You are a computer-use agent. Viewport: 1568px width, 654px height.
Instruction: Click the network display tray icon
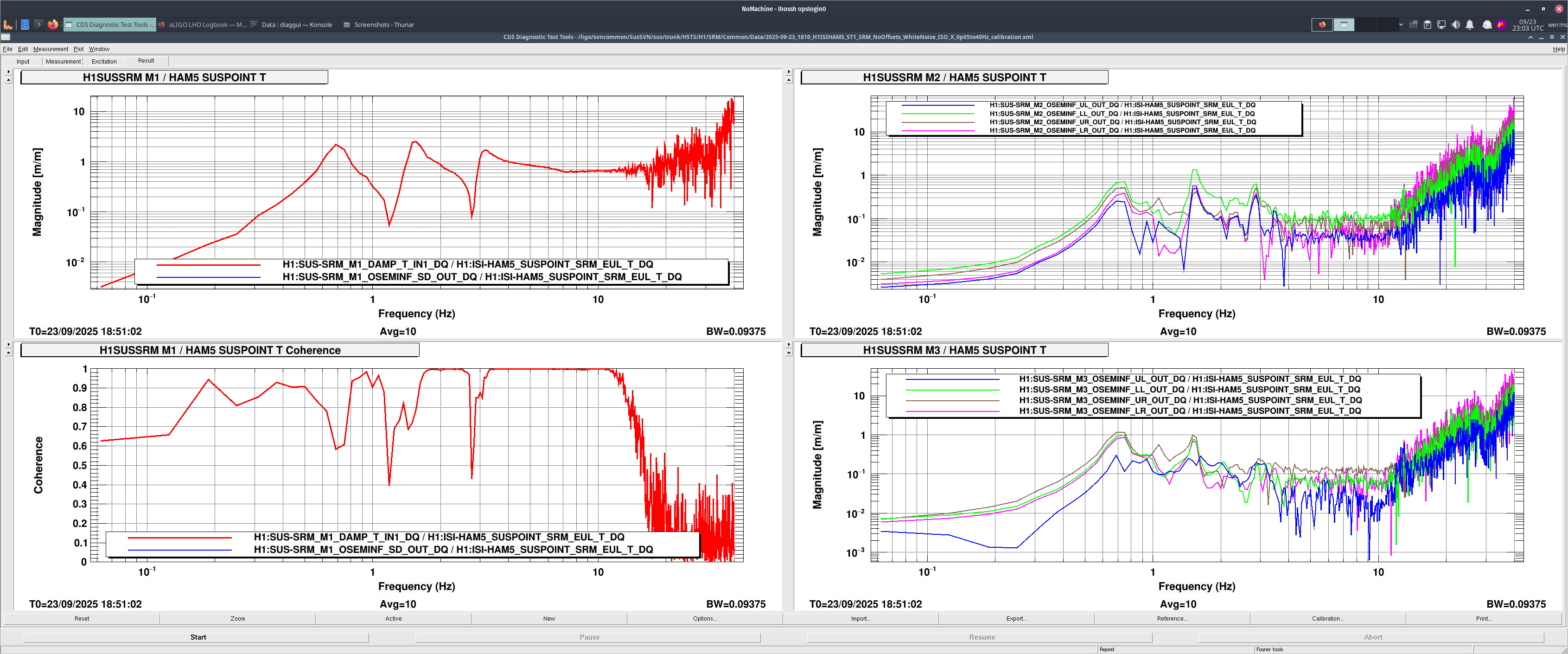[1441, 25]
